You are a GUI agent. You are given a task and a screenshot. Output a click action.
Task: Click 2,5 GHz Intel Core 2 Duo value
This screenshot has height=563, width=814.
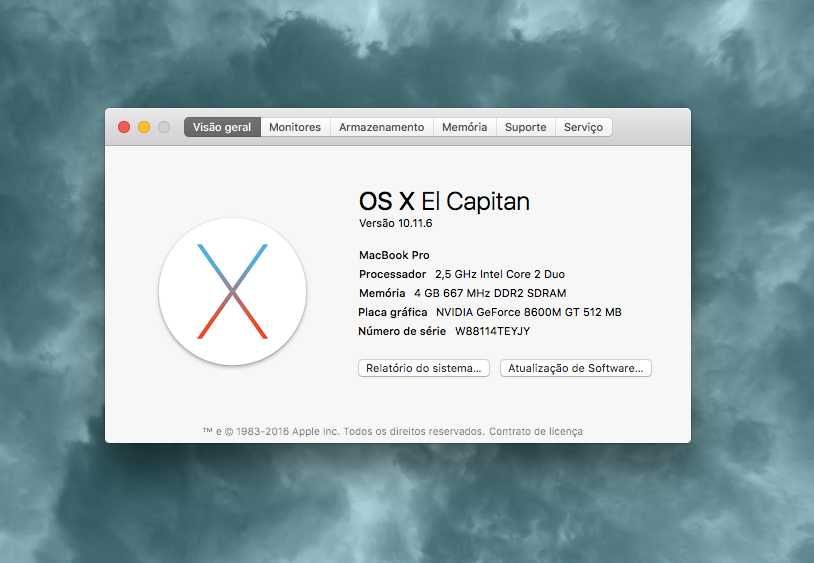click(x=500, y=274)
